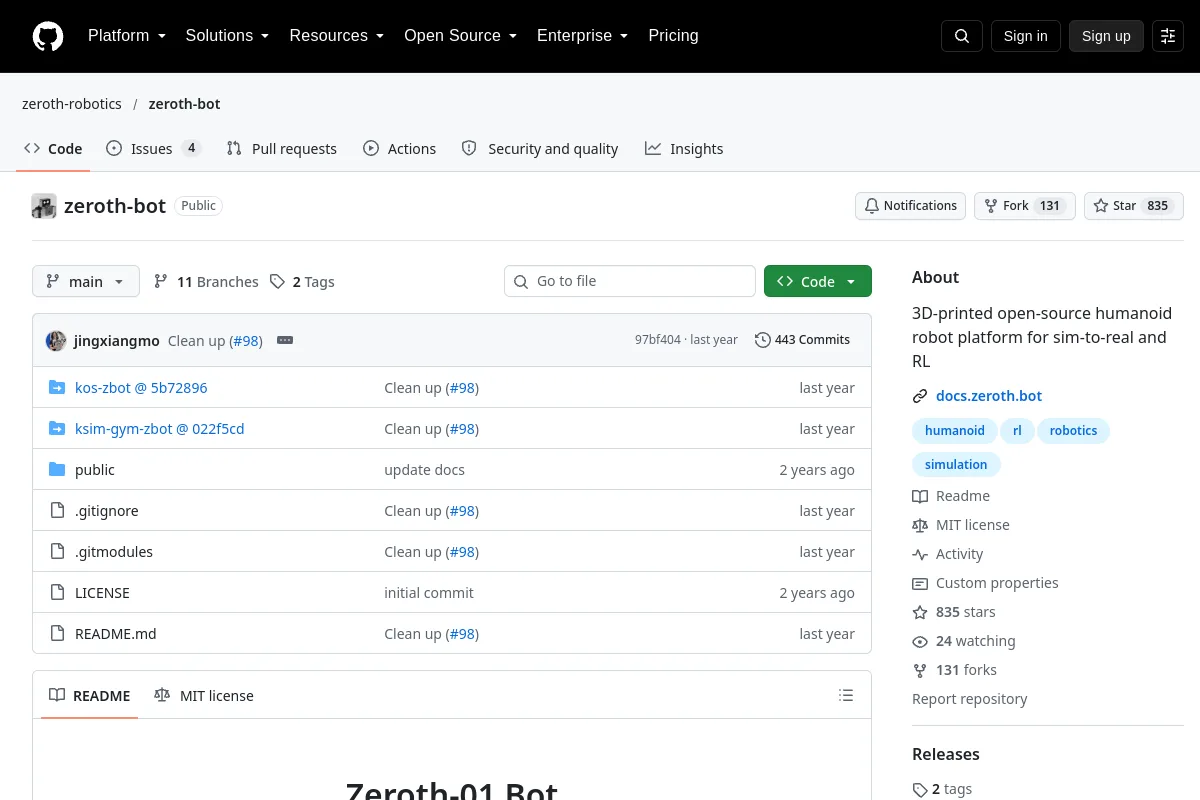
Task: View the 24 watching link
Action: click(964, 641)
